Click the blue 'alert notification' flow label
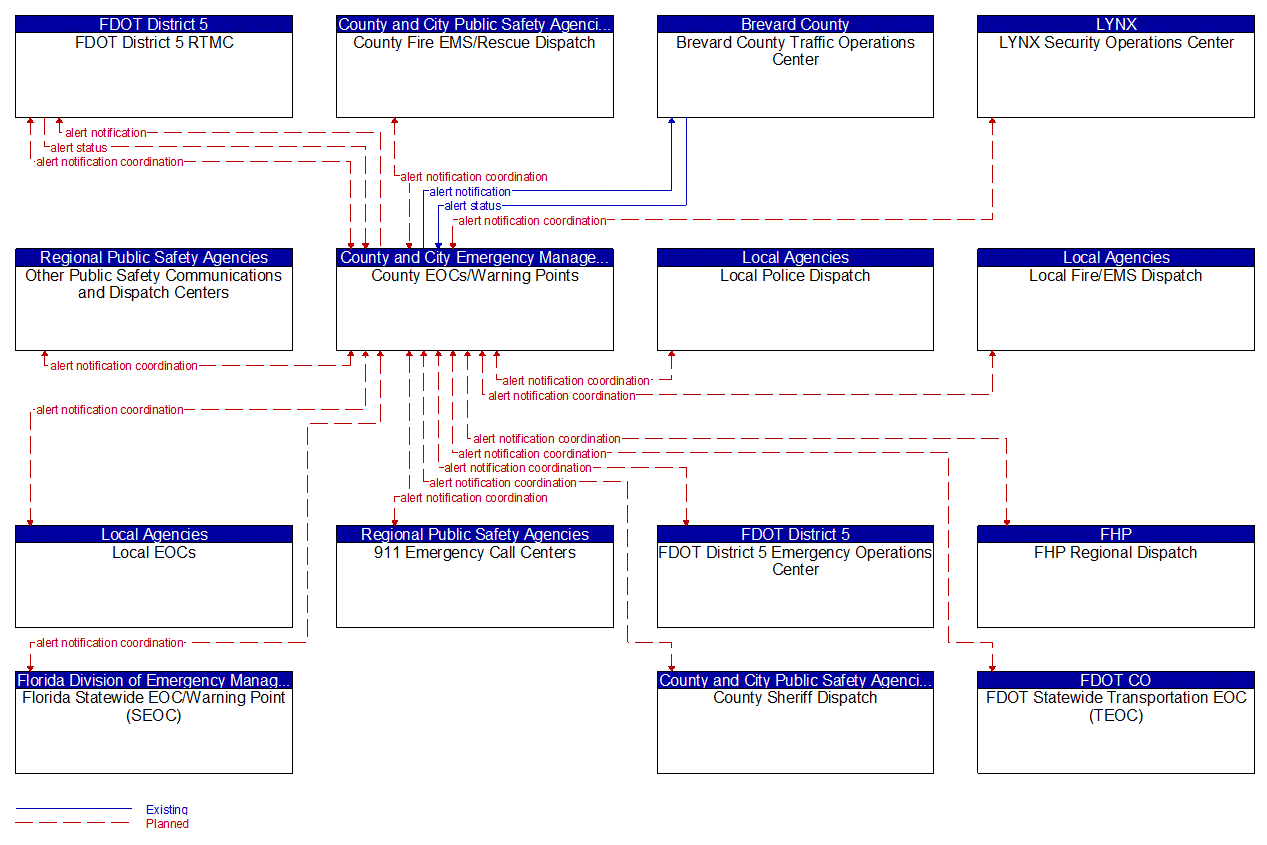Viewport: 1267px width, 845px height. point(470,191)
